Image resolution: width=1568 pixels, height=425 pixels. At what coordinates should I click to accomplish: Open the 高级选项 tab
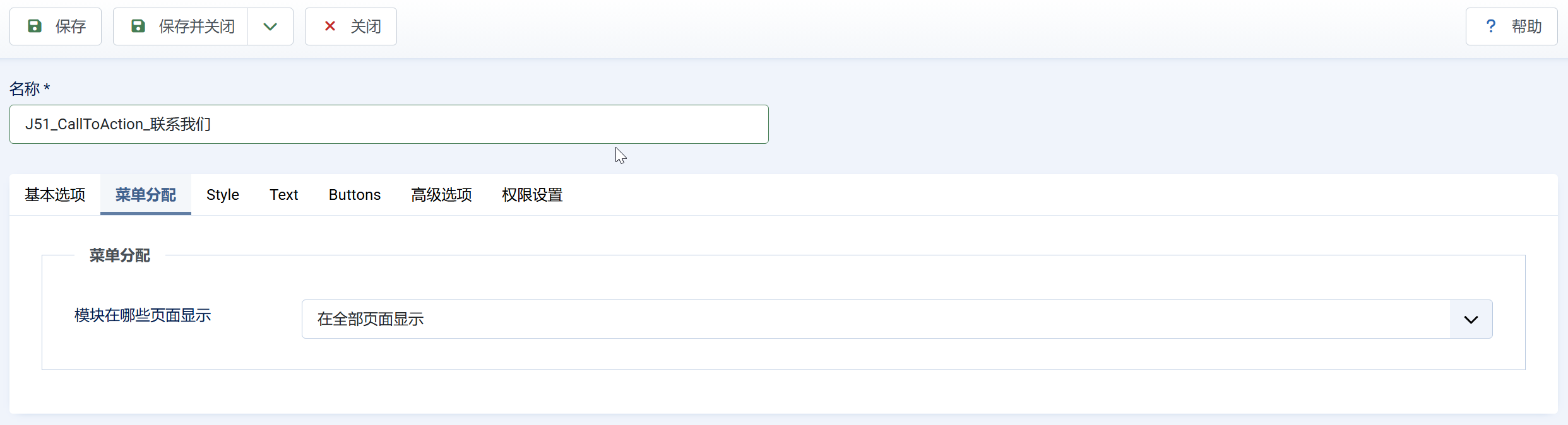[x=441, y=195]
